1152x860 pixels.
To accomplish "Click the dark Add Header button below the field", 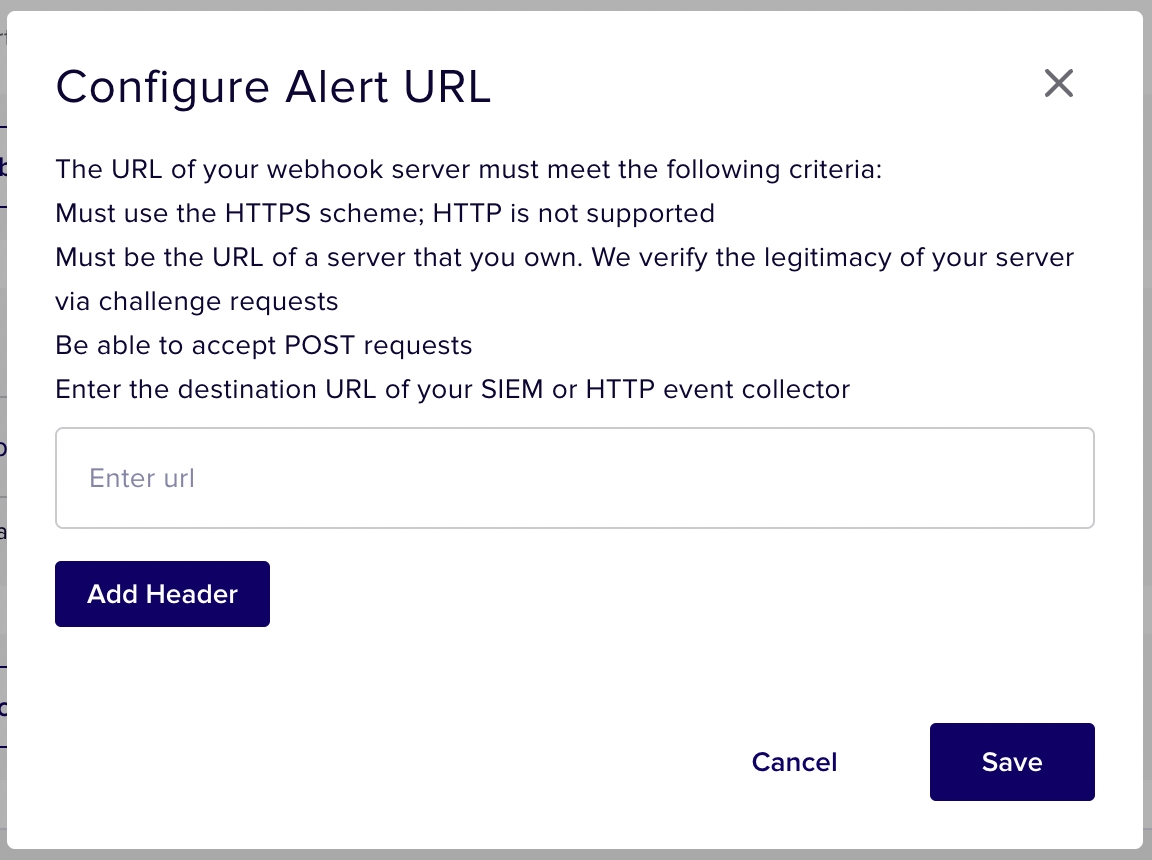I will pyautogui.click(x=162, y=594).
